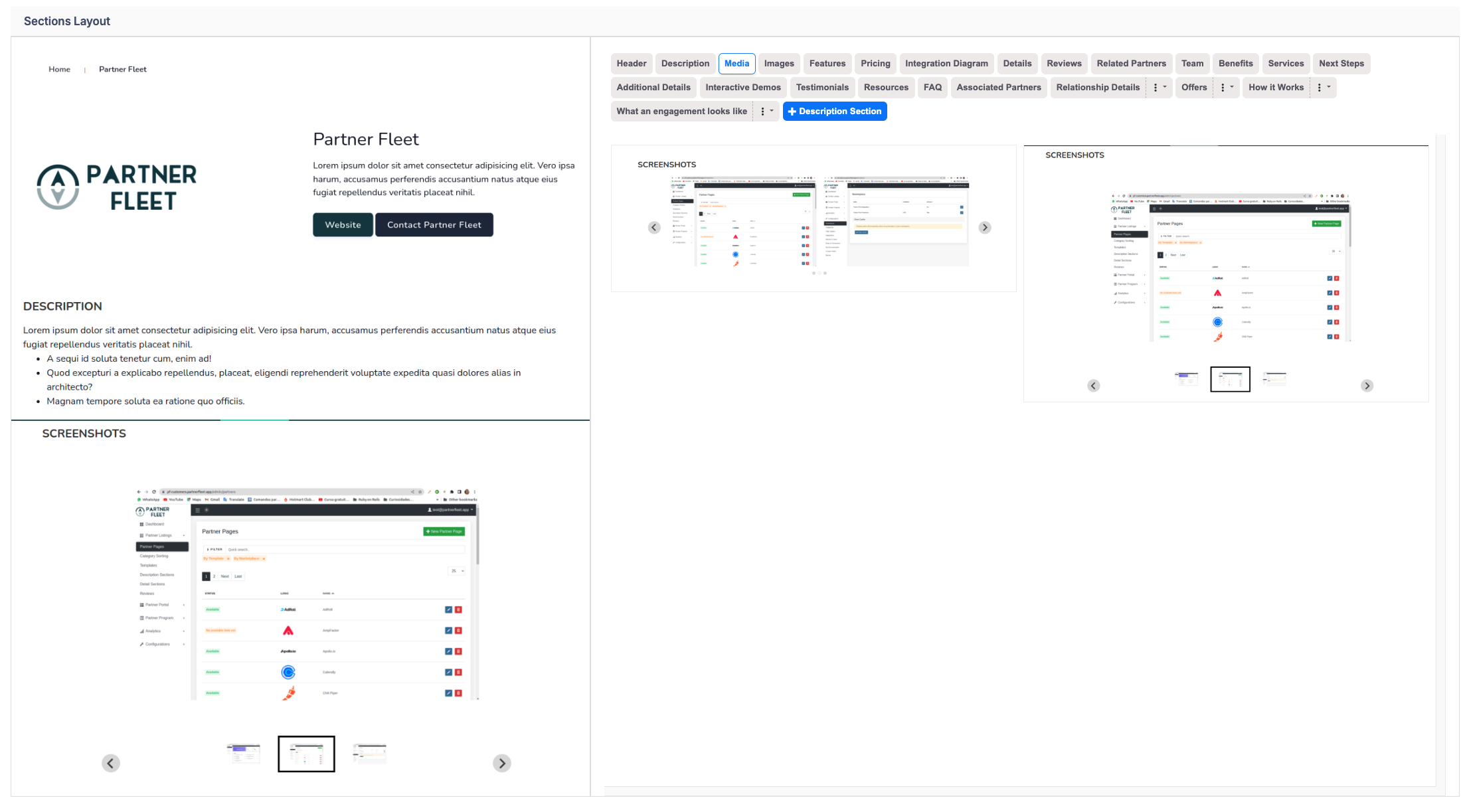The height and width of the screenshot is (812, 1461).
Task: Click the Contact Partner Fleet button
Action: click(x=434, y=225)
